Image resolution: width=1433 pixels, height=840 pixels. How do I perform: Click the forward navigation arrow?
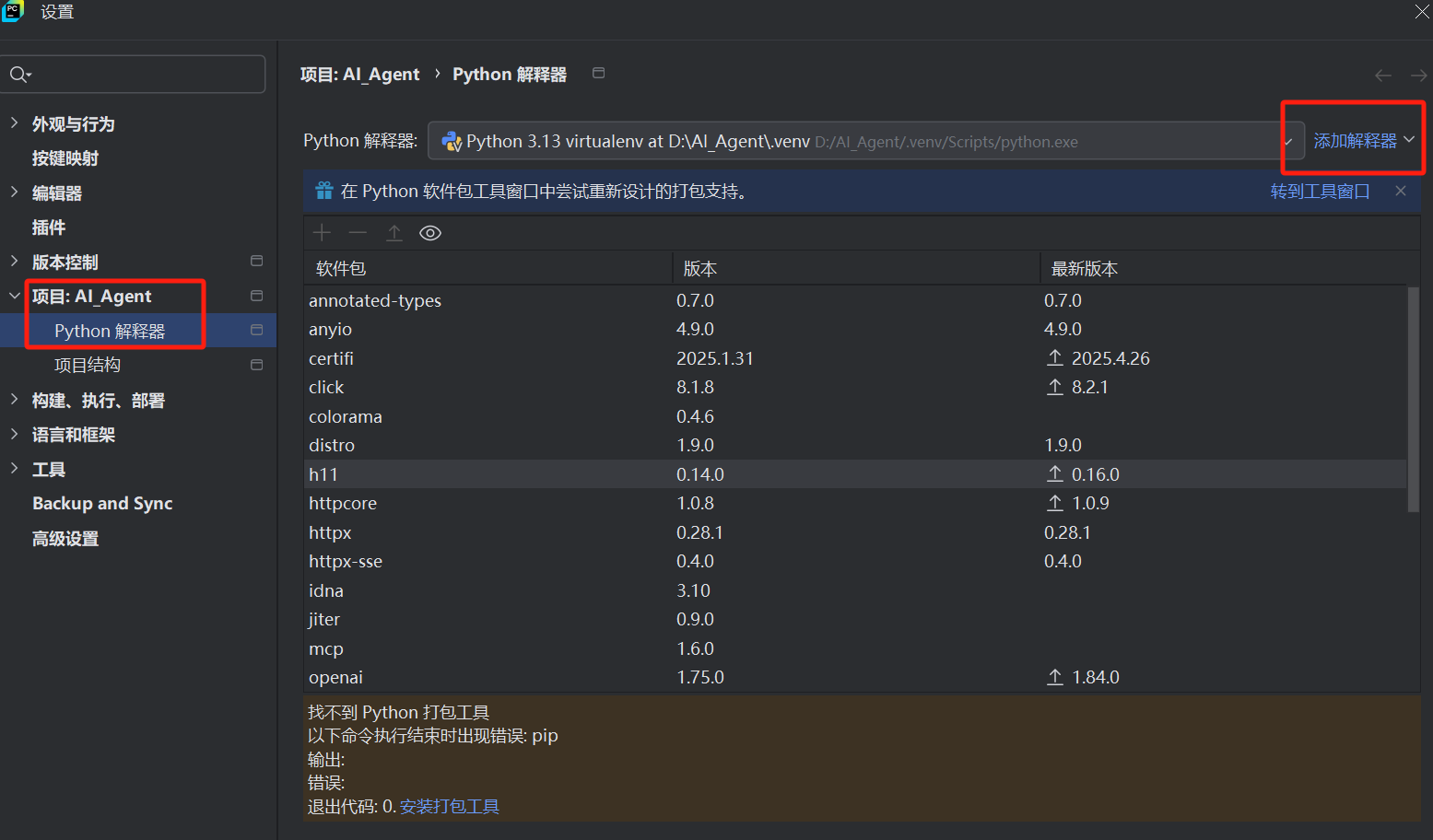(1418, 76)
